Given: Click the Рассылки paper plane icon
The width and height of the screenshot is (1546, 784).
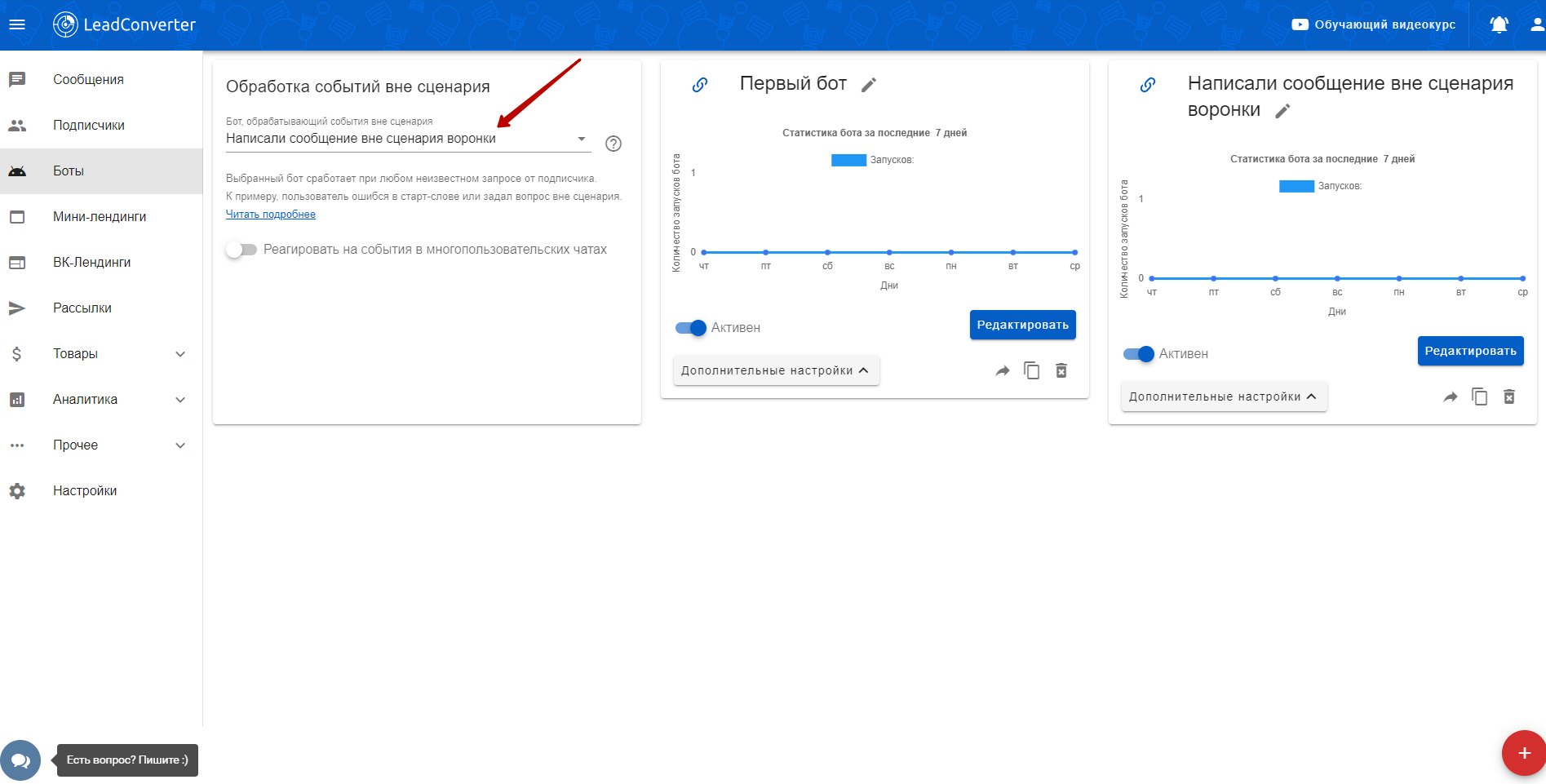Looking at the screenshot, I should point(17,308).
